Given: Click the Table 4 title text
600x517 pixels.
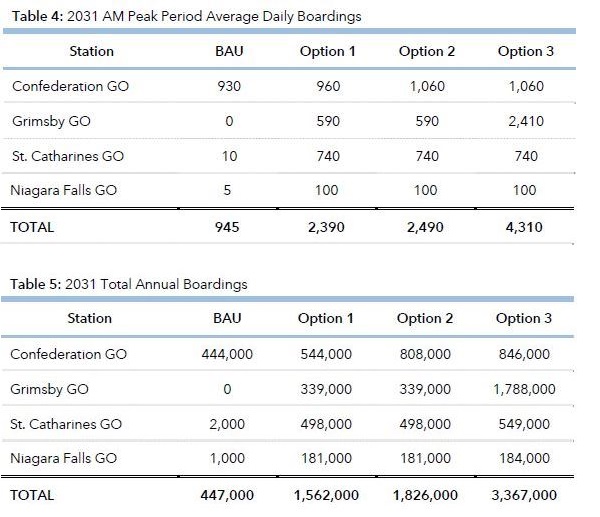Looking at the screenshot, I should [x=186, y=17].
